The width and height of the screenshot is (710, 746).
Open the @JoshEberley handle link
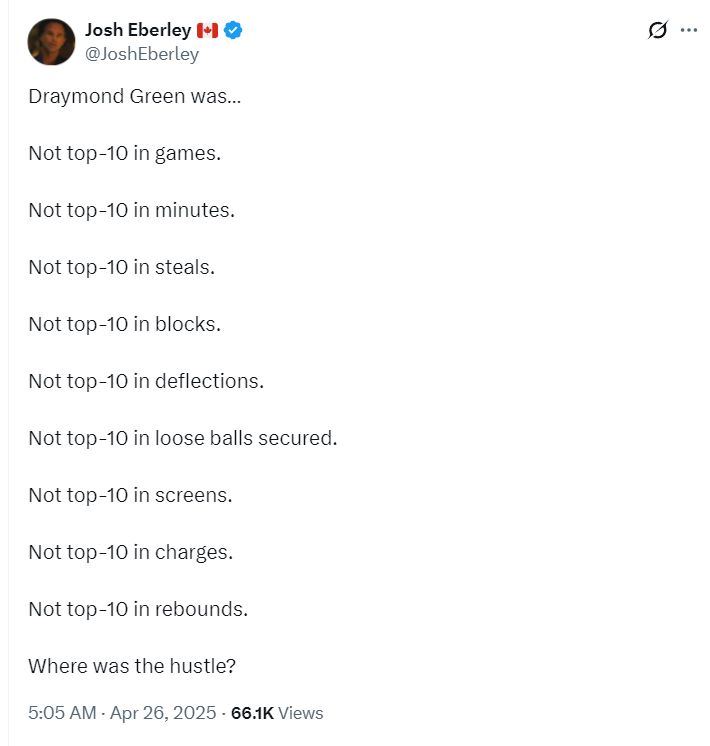point(141,54)
